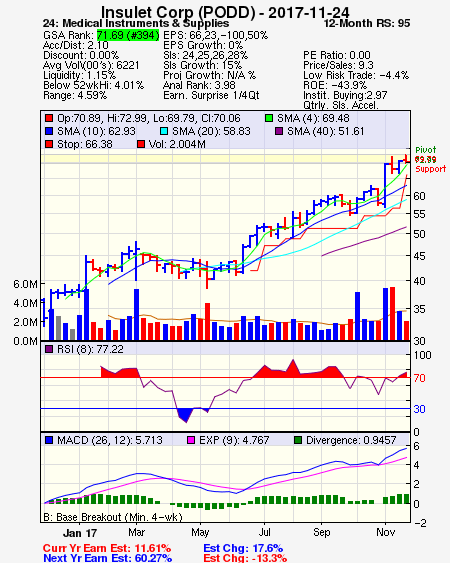The width and height of the screenshot is (450, 563).
Task: Click Next Yr Earn Est: 60.27% text
Action: (x=108, y=558)
